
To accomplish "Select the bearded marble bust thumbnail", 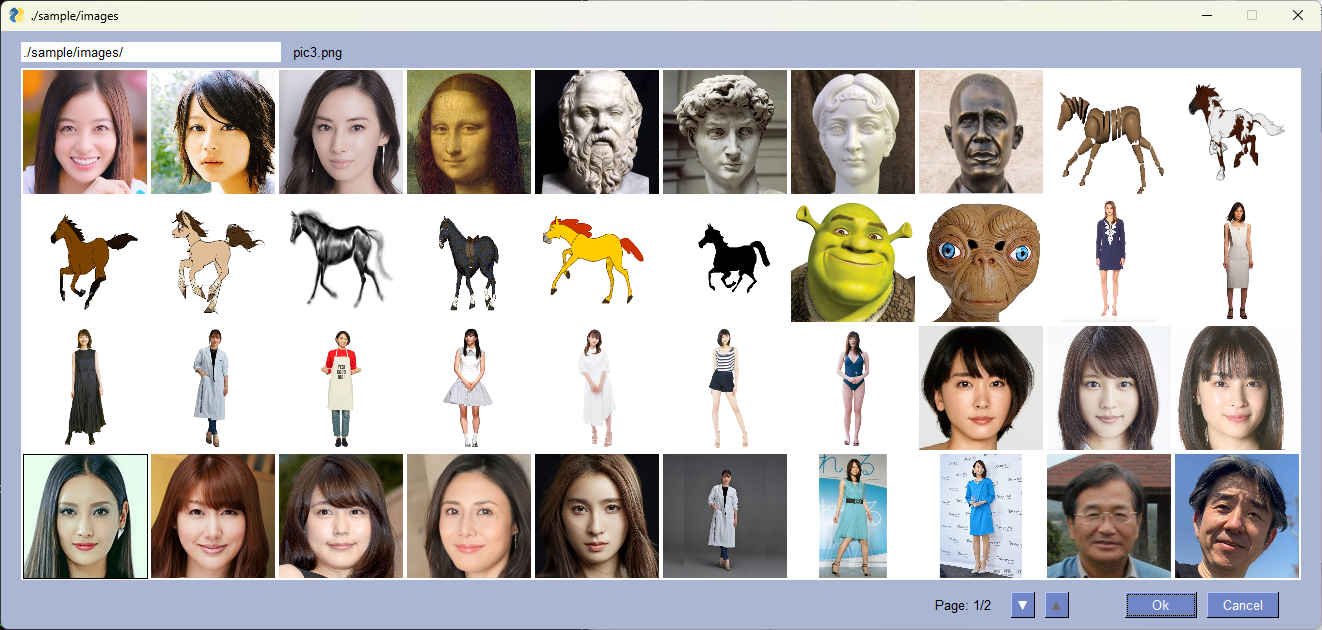I will tap(597, 132).
